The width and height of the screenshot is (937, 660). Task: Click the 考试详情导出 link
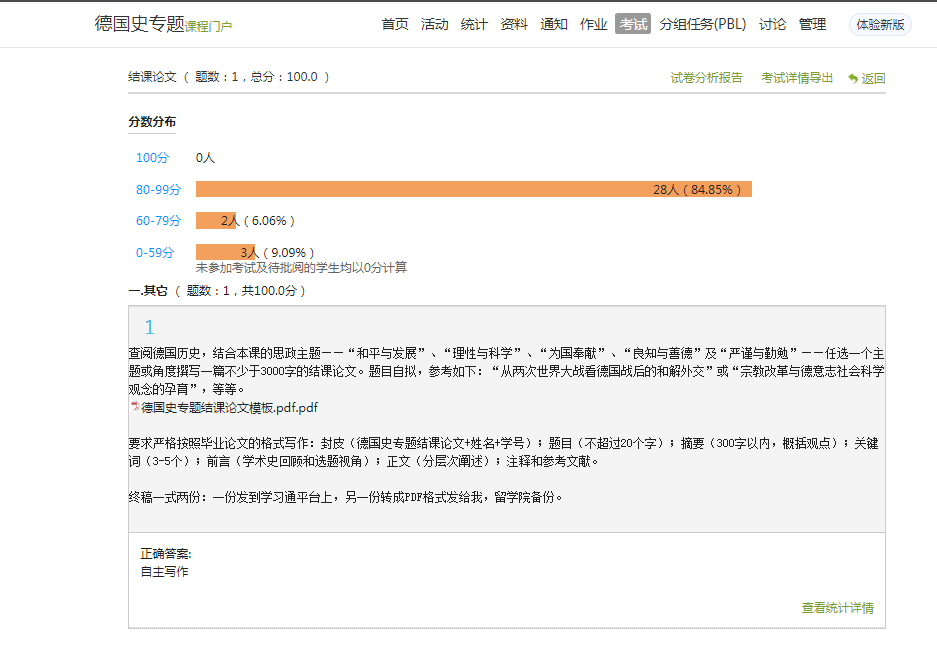click(x=796, y=78)
